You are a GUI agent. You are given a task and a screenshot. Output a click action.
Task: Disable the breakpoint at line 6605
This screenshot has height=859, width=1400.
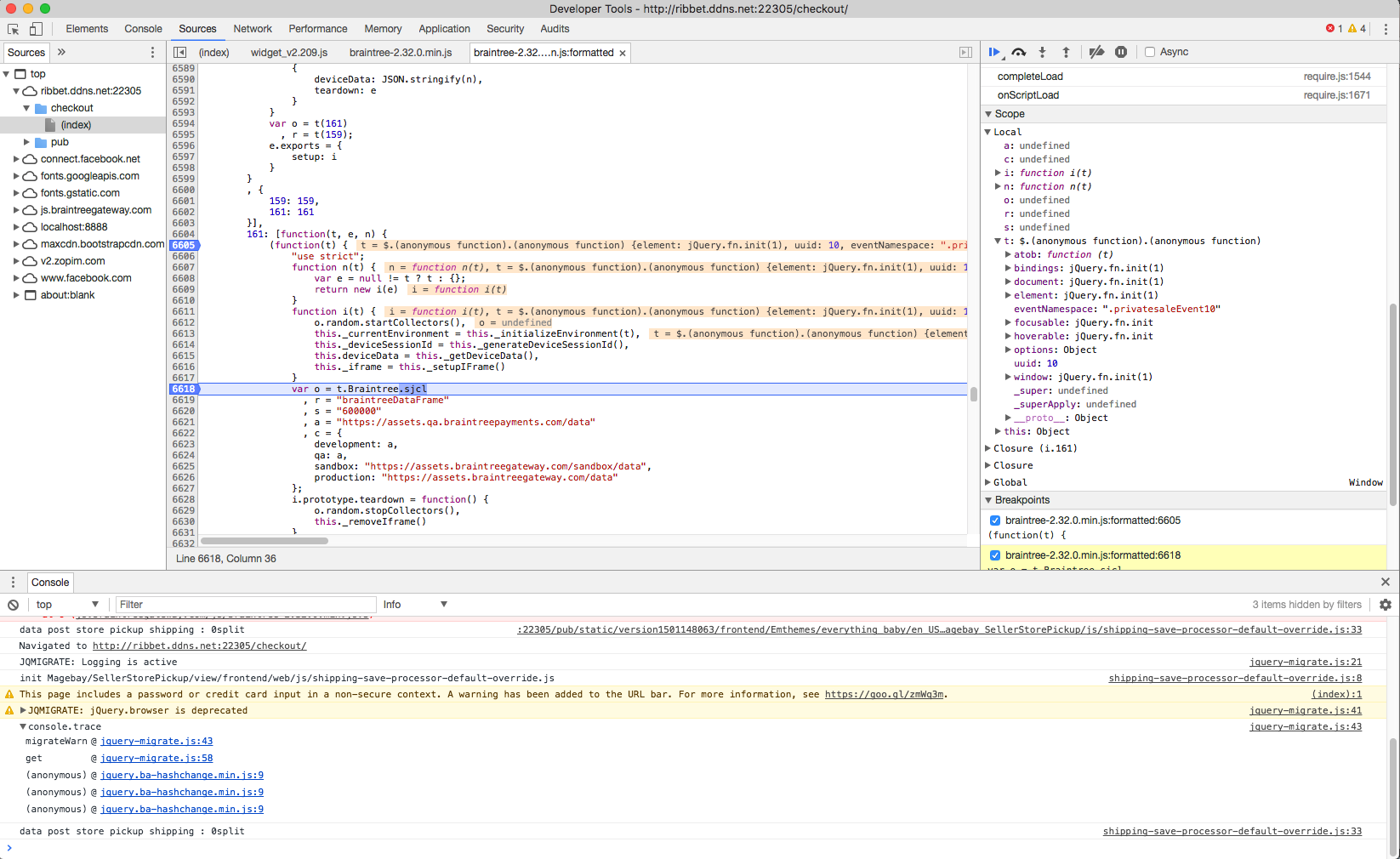pyautogui.click(x=995, y=520)
